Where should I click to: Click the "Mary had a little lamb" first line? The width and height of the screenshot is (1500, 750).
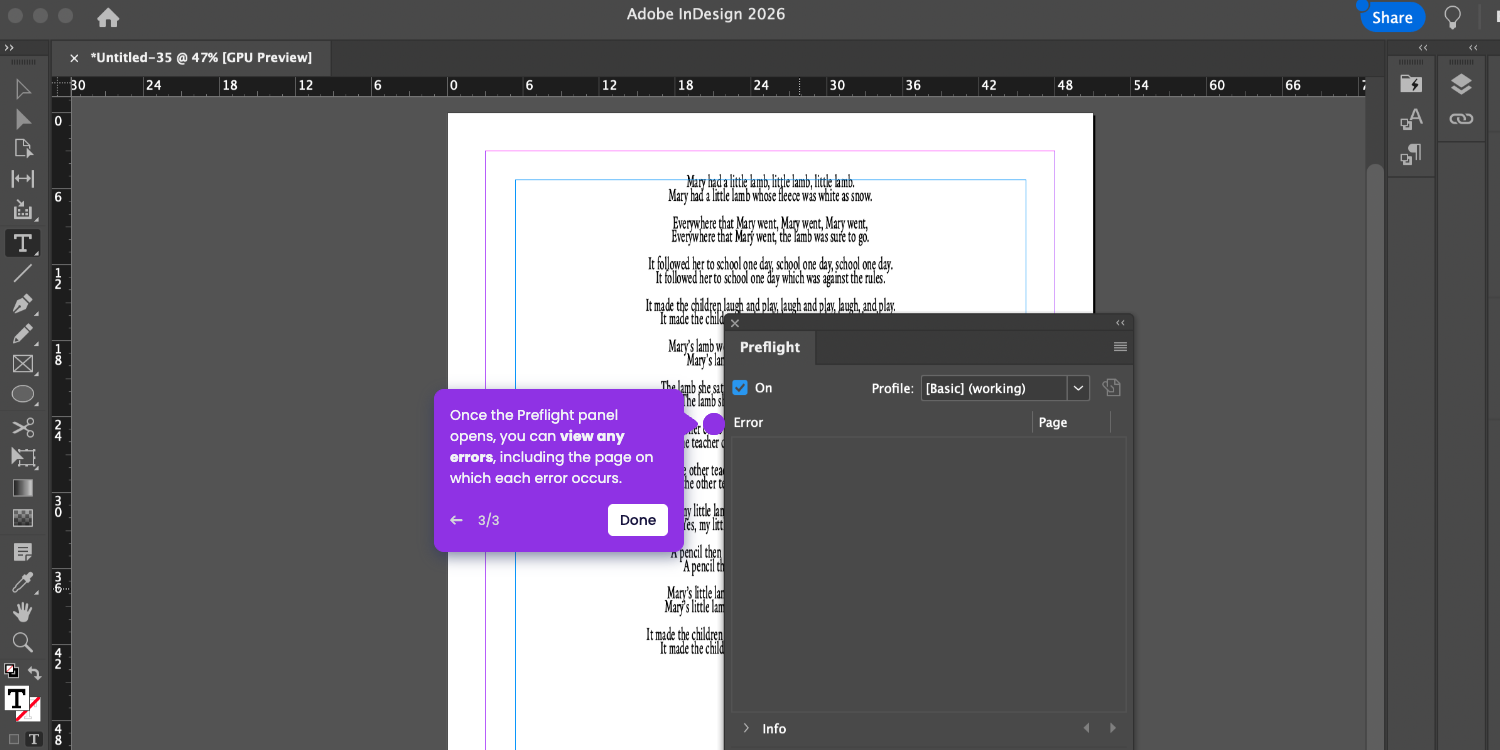pyautogui.click(x=770, y=182)
